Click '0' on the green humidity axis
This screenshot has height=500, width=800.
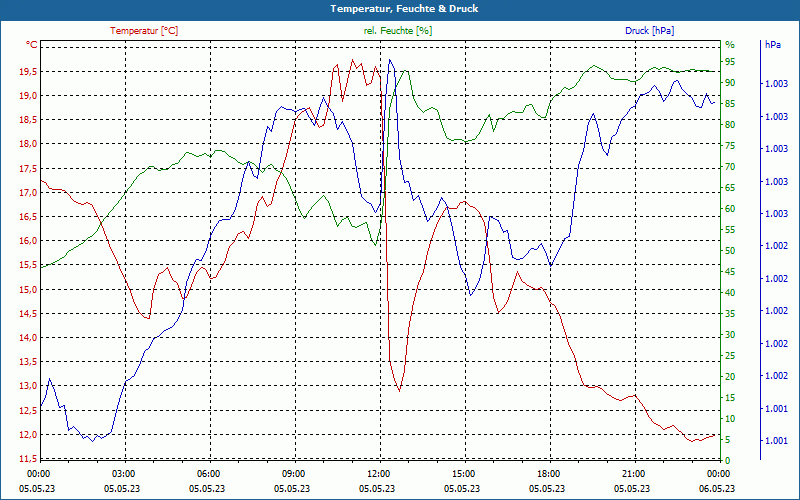pyautogui.click(x=728, y=460)
